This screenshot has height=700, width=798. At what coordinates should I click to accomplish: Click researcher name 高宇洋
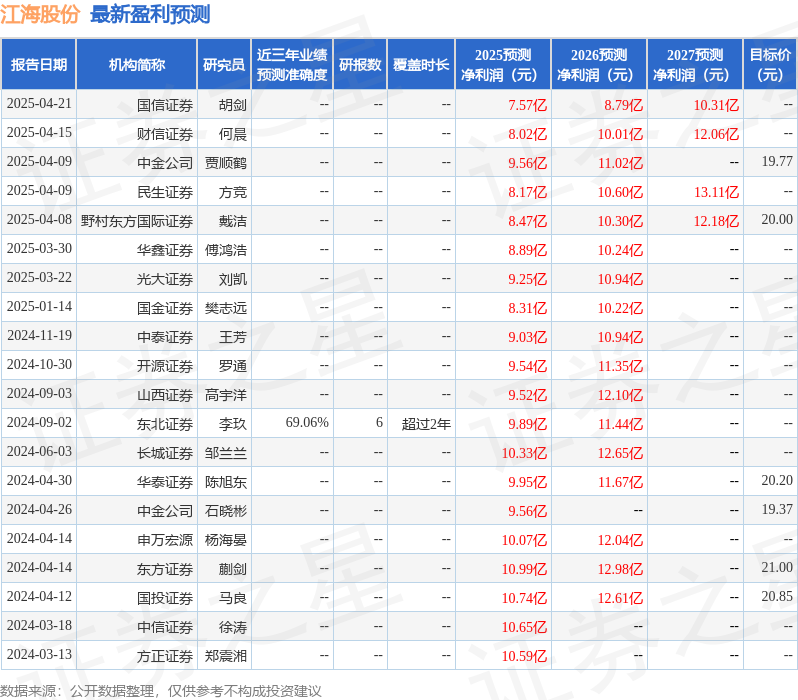[x=226, y=395]
